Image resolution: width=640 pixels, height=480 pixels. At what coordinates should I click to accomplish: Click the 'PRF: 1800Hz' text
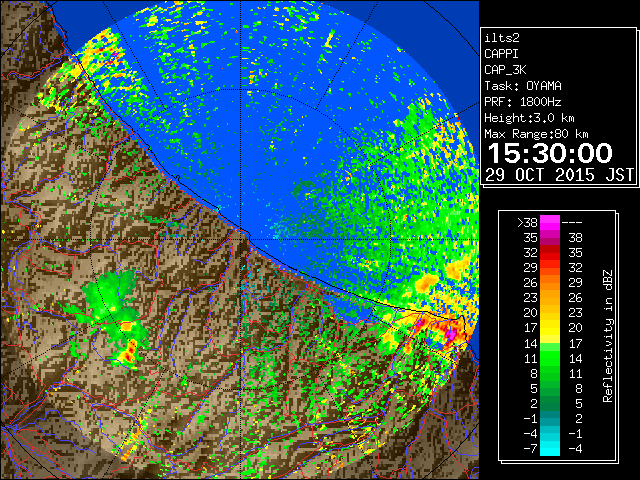point(523,102)
